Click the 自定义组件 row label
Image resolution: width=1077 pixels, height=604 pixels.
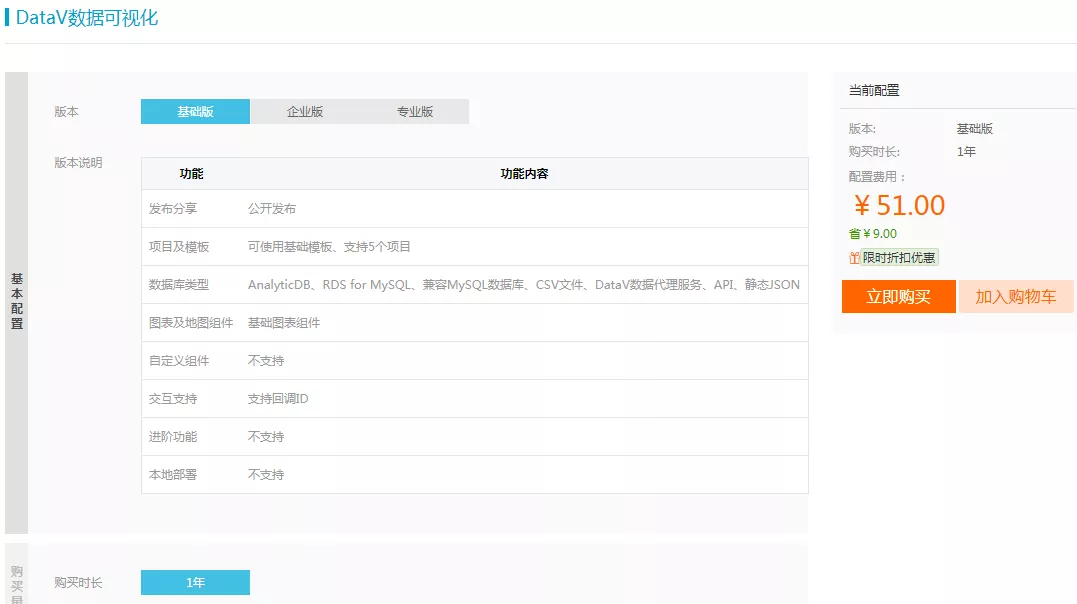[179, 361]
